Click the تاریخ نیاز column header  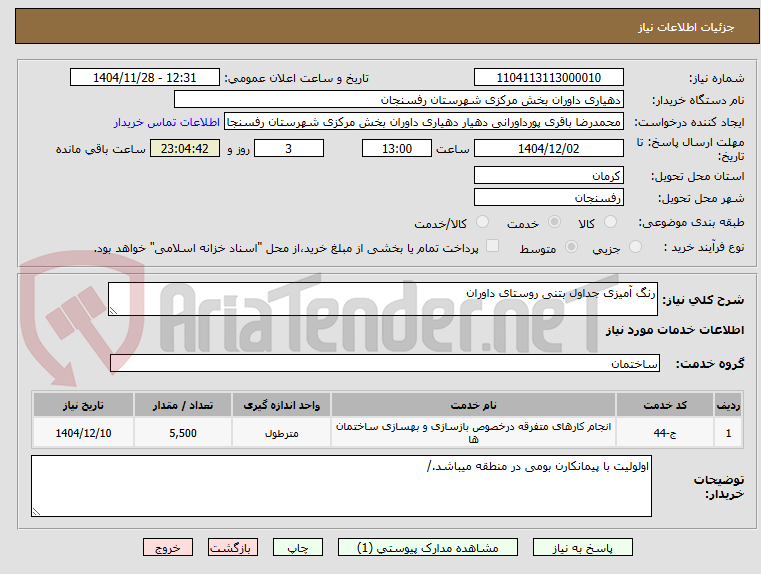coord(83,405)
